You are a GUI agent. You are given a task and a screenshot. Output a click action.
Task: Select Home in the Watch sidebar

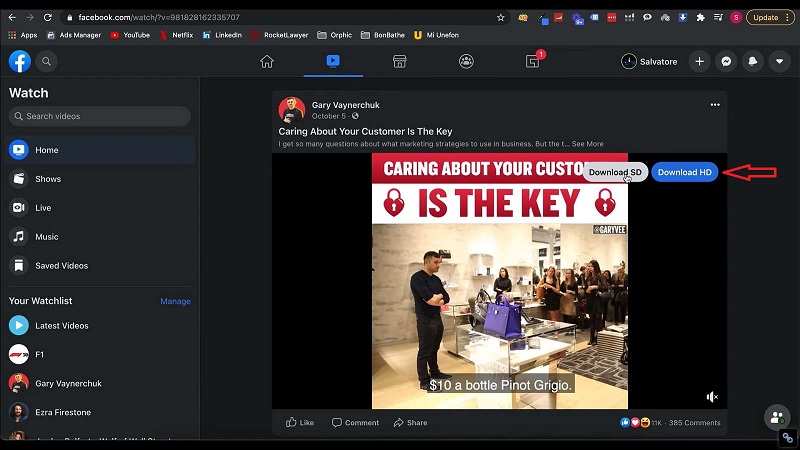tap(99, 150)
